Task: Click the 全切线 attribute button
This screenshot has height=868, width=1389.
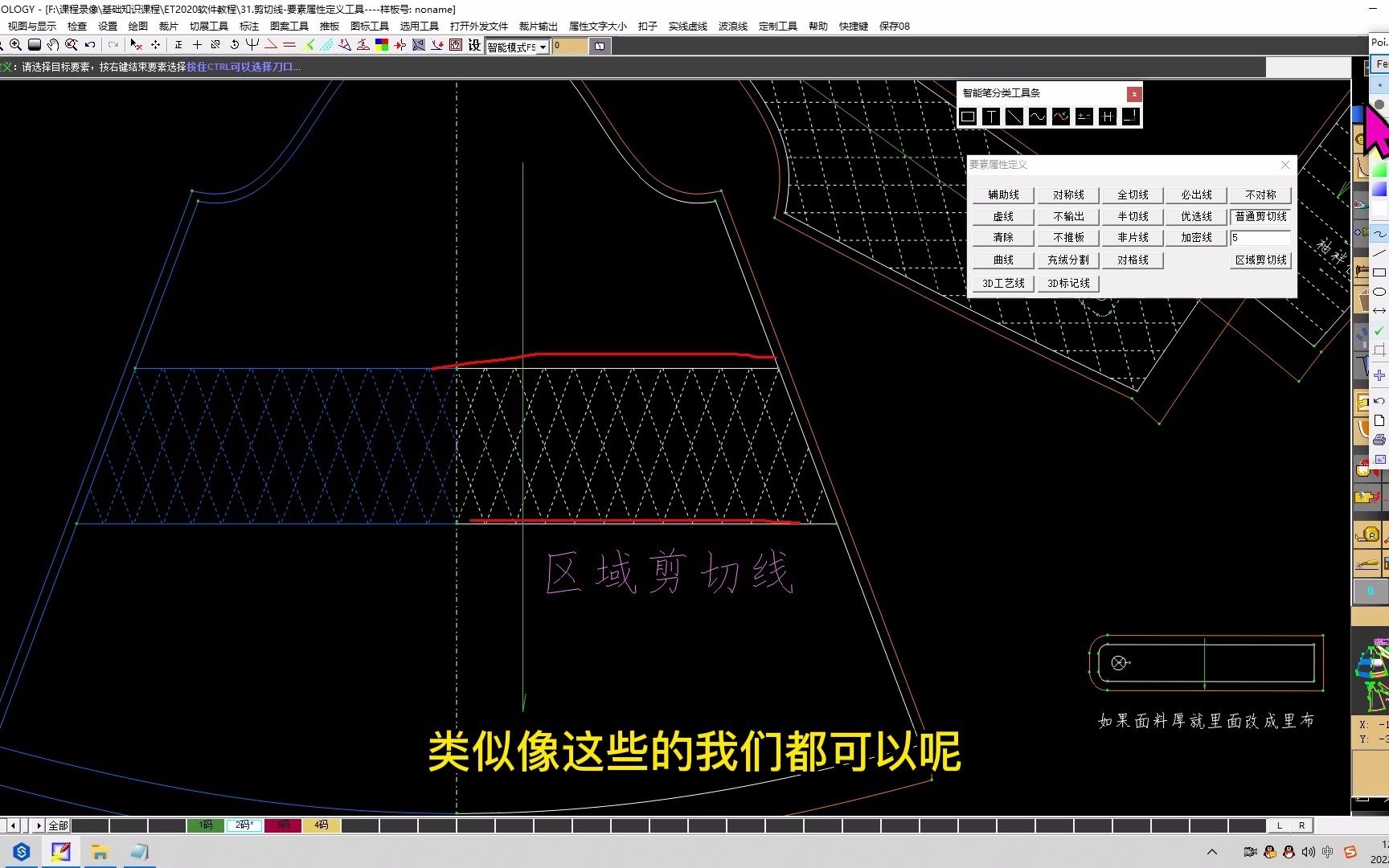Action: tap(1133, 195)
